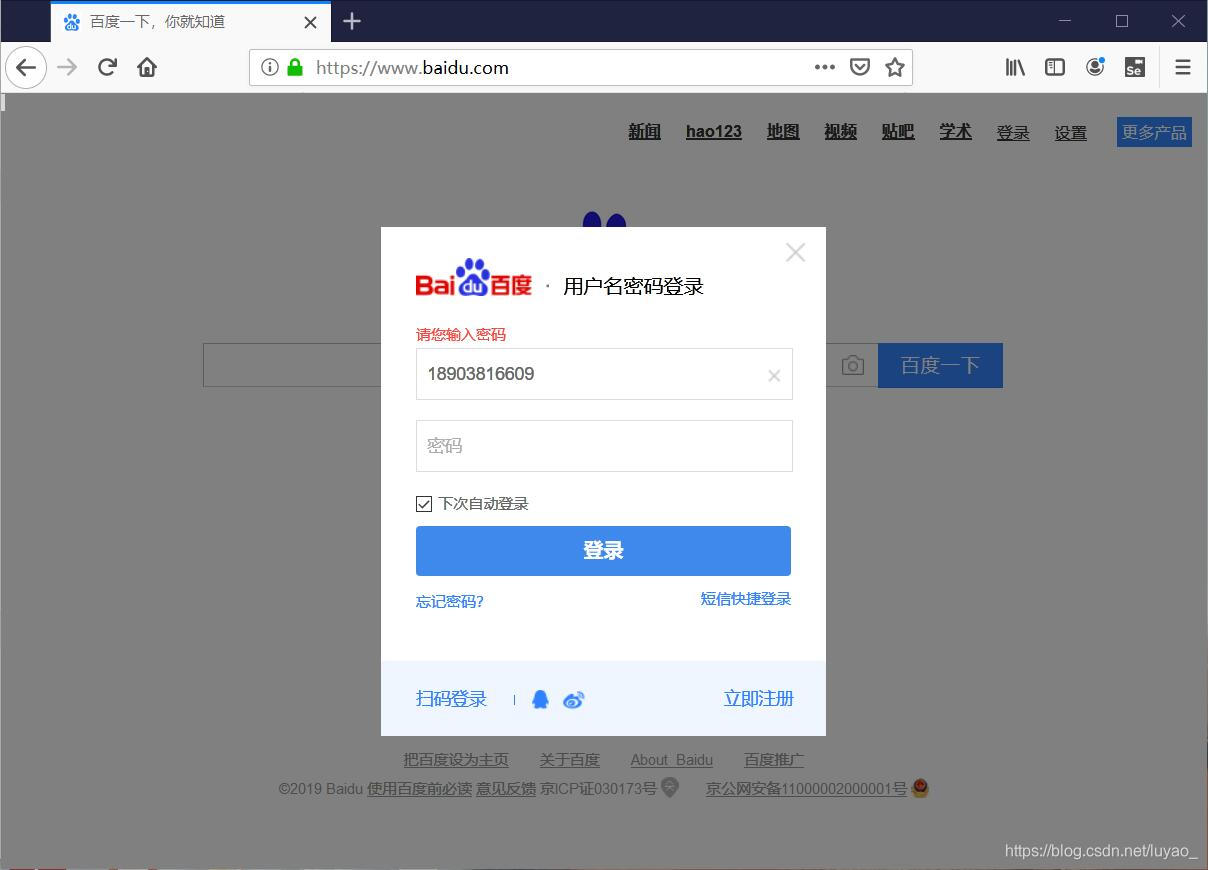This screenshot has width=1208, height=870.
Task: Open the browser home page icon
Action: pos(147,68)
